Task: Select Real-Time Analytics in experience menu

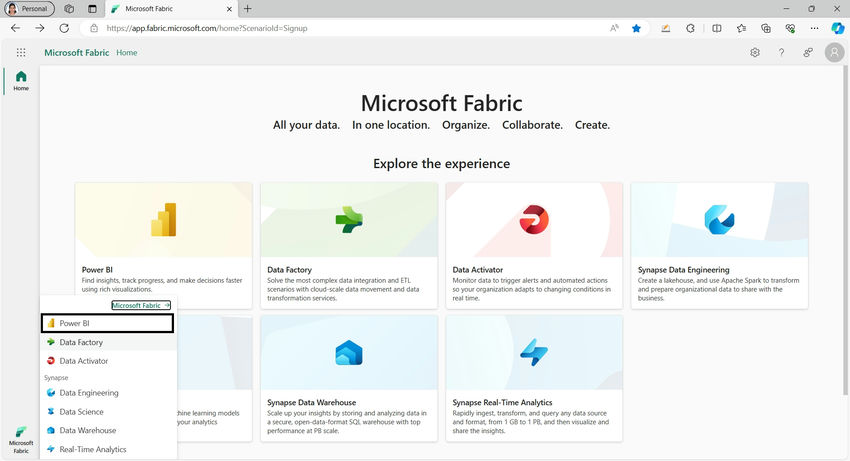Action: pos(108,449)
